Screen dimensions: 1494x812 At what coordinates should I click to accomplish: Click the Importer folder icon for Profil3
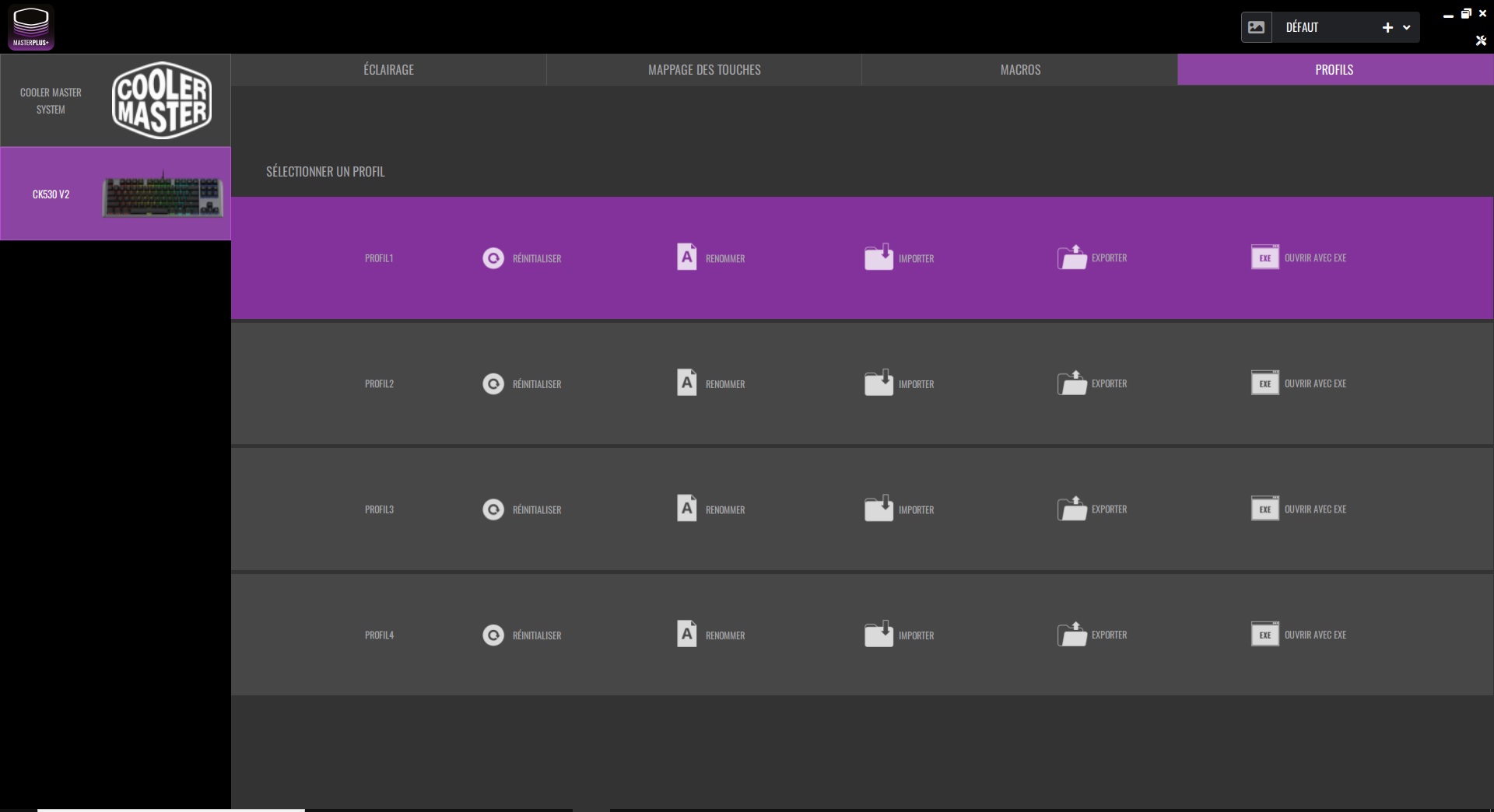point(879,509)
